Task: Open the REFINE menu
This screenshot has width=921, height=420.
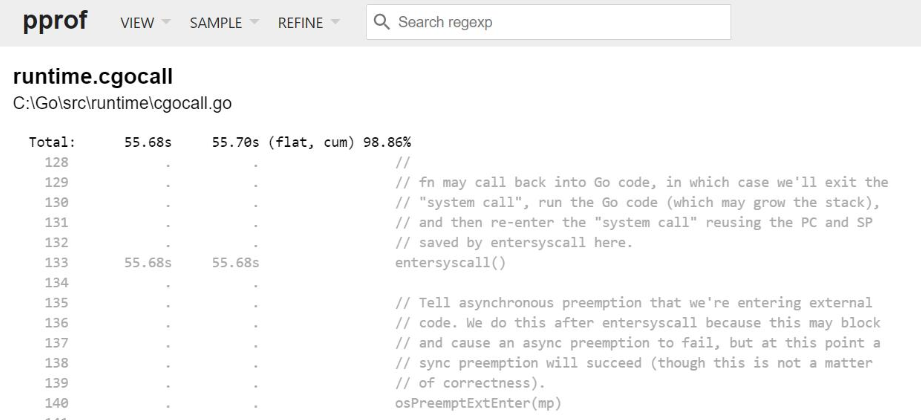Action: (308, 22)
